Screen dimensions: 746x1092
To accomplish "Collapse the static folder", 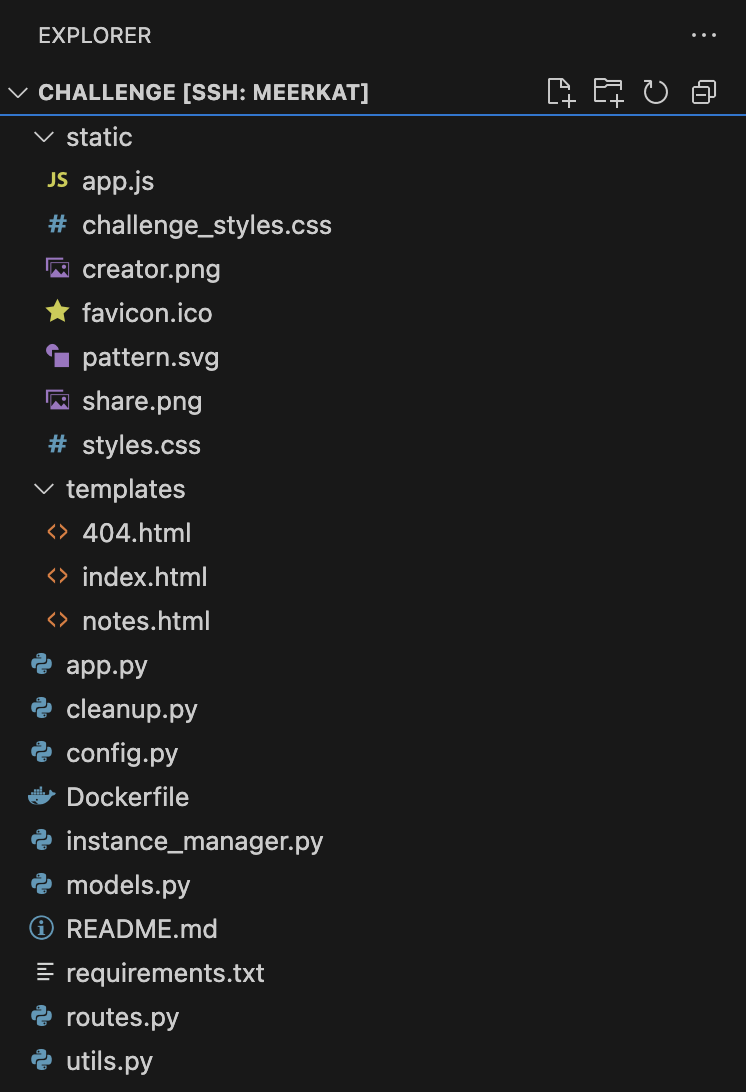I will pyautogui.click(x=44, y=137).
